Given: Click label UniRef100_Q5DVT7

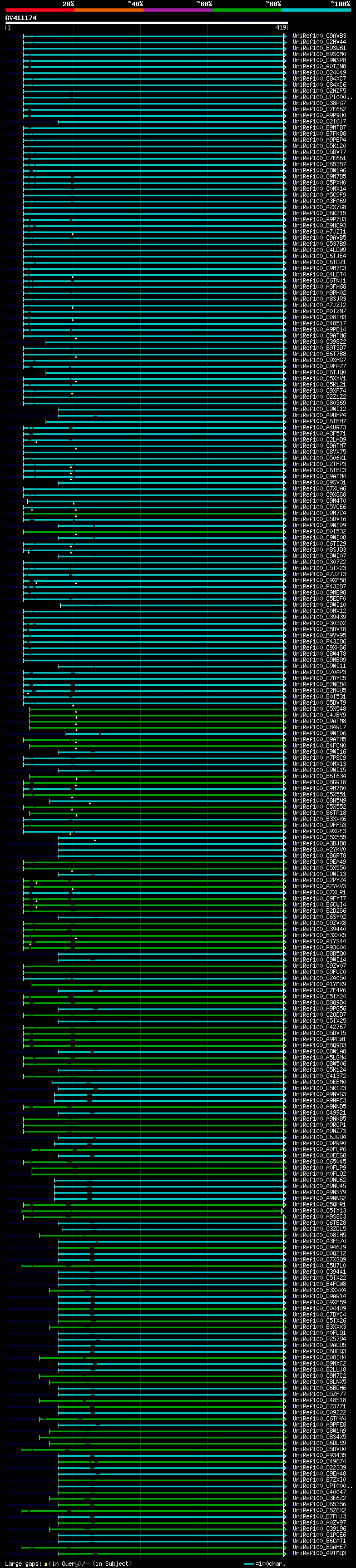Looking at the screenshot, I should [319, 152].
